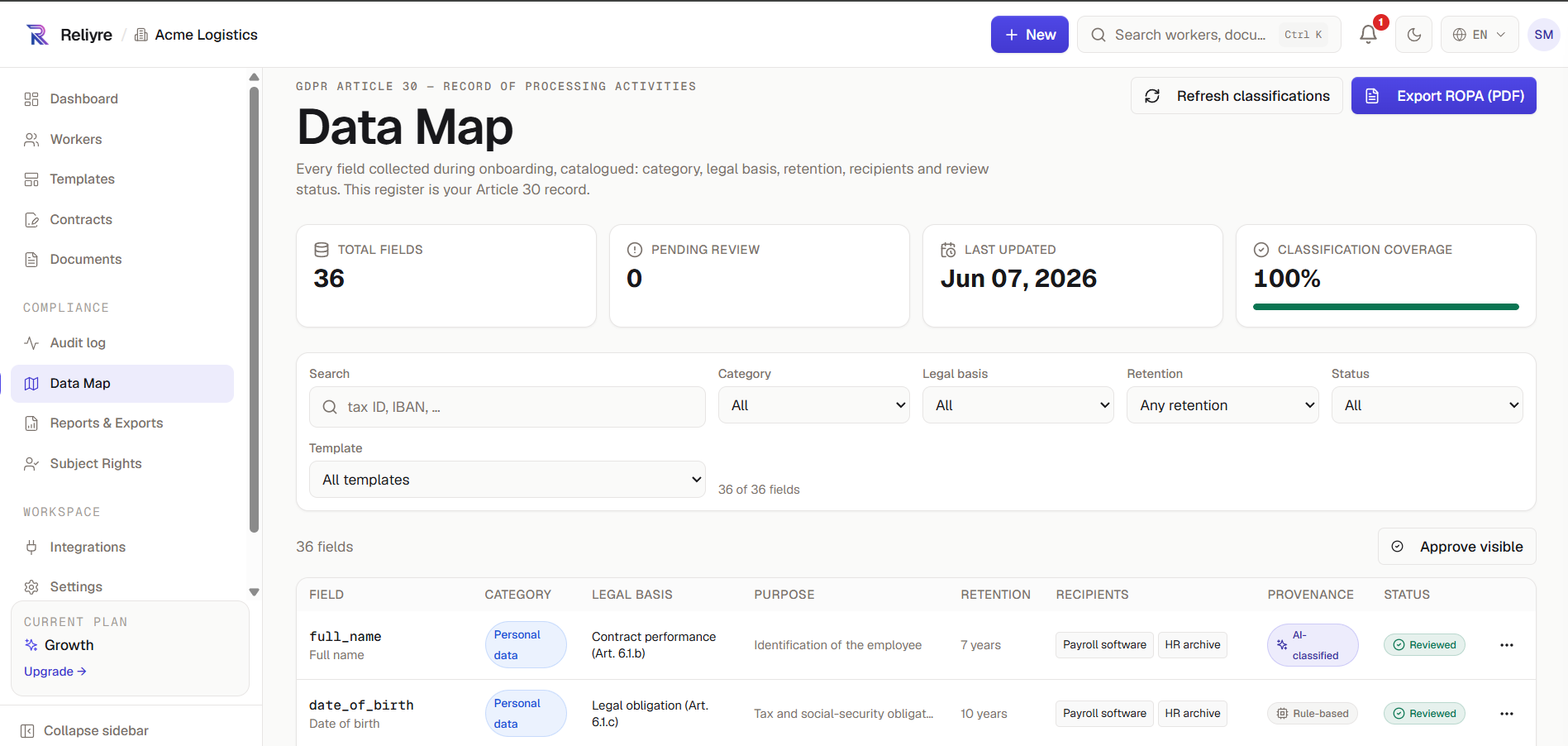The height and width of the screenshot is (746, 1568).
Task: Open the notifications bell
Action: coord(1369,35)
